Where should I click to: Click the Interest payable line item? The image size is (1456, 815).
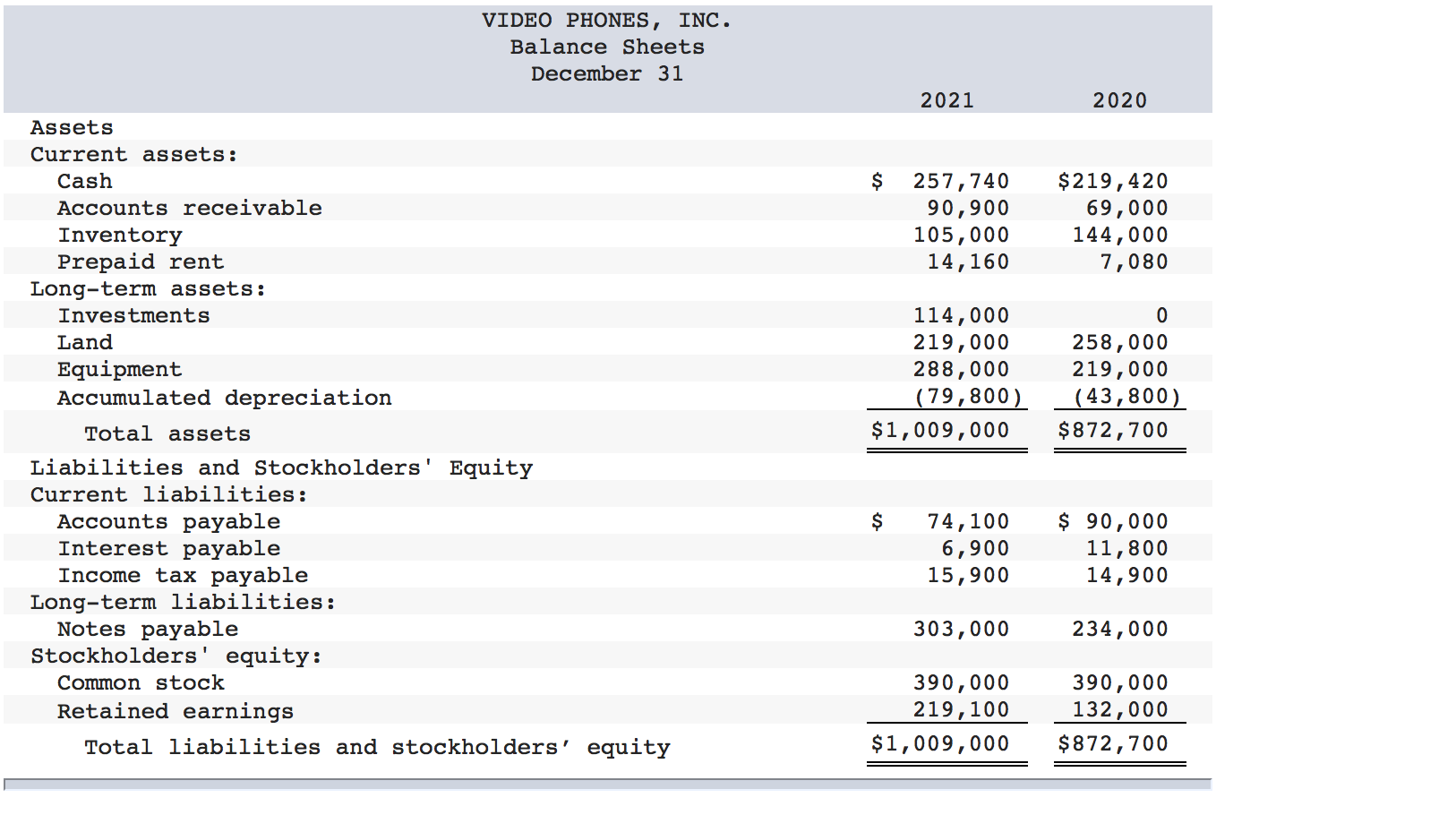167,548
